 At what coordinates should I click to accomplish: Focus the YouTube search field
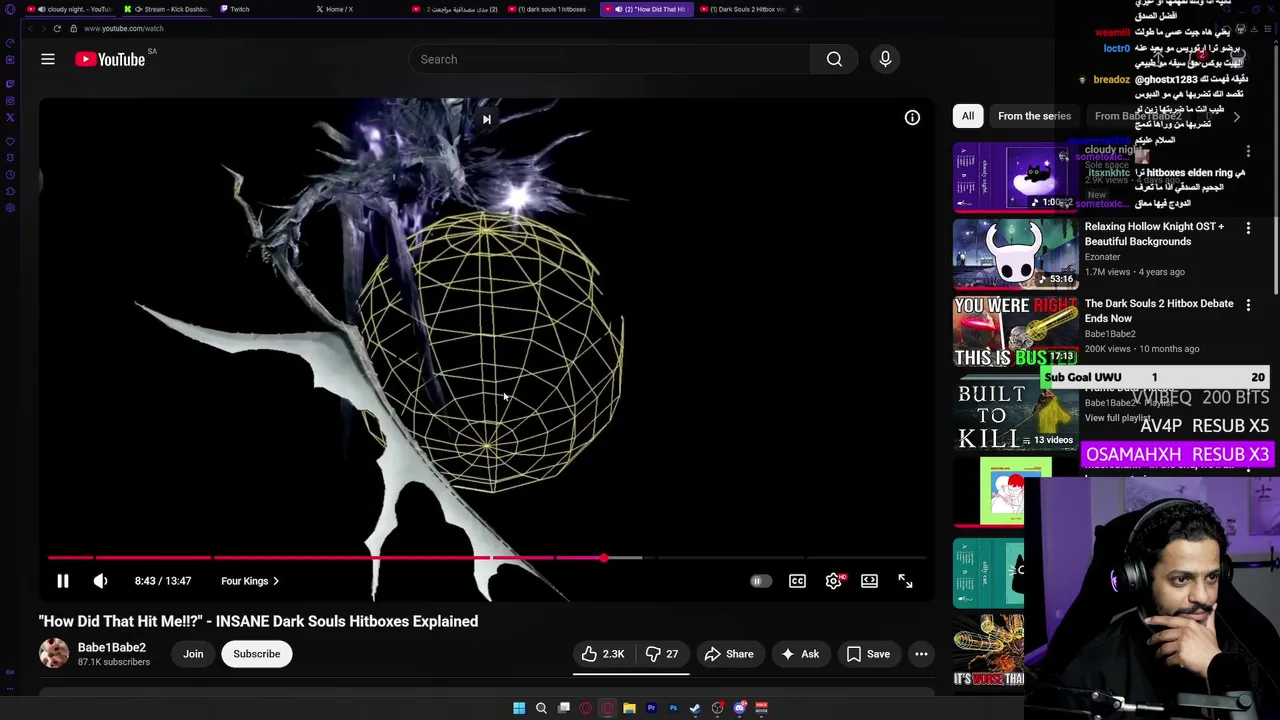click(610, 59)
